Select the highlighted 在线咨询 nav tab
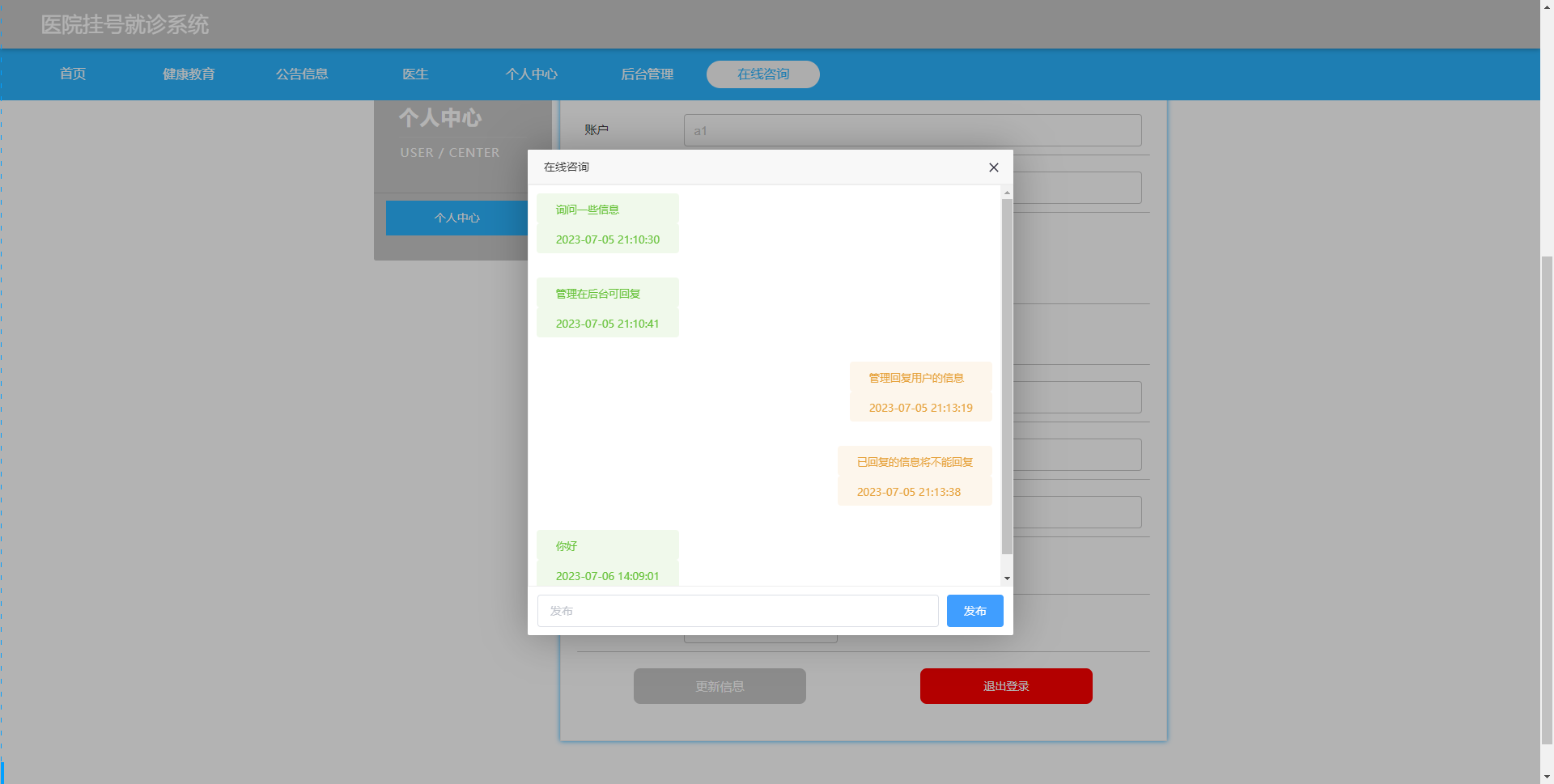The width and height of the screenshot is (1554, 784). (762, 74)
